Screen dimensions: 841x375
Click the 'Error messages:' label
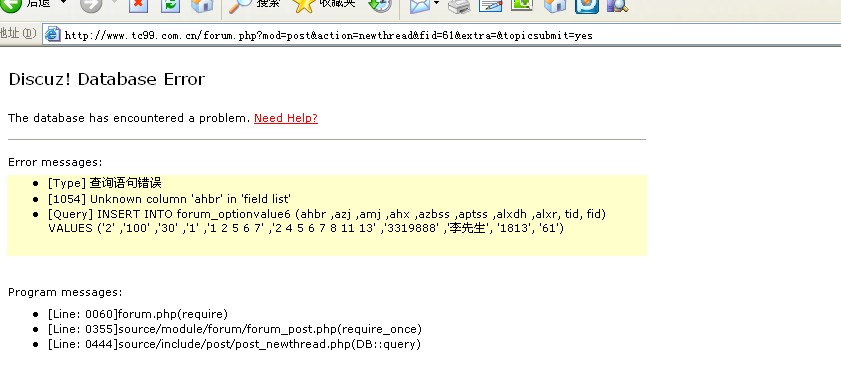coord(55,162)
